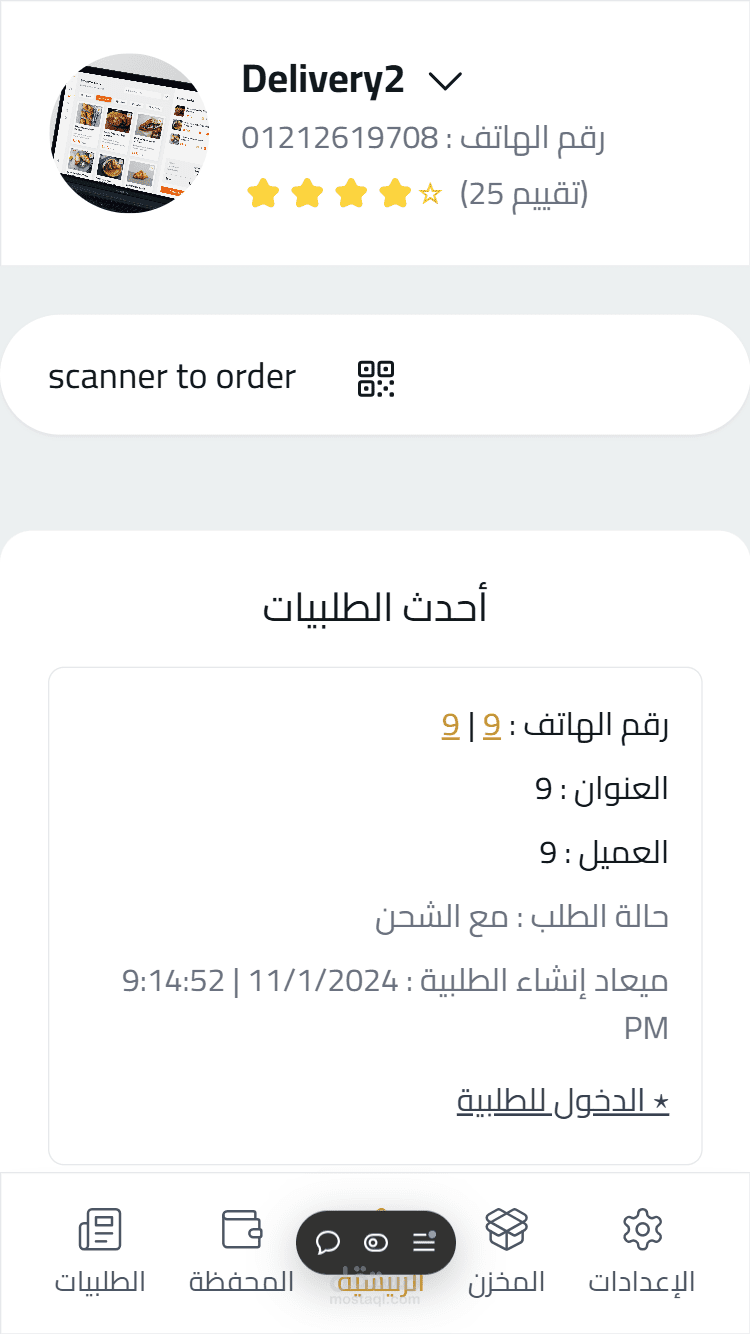The width and height of the screenshot is (750, 1334).
Task: Click the Delivery2 profile picture
Action: click(x=130, y=133)
